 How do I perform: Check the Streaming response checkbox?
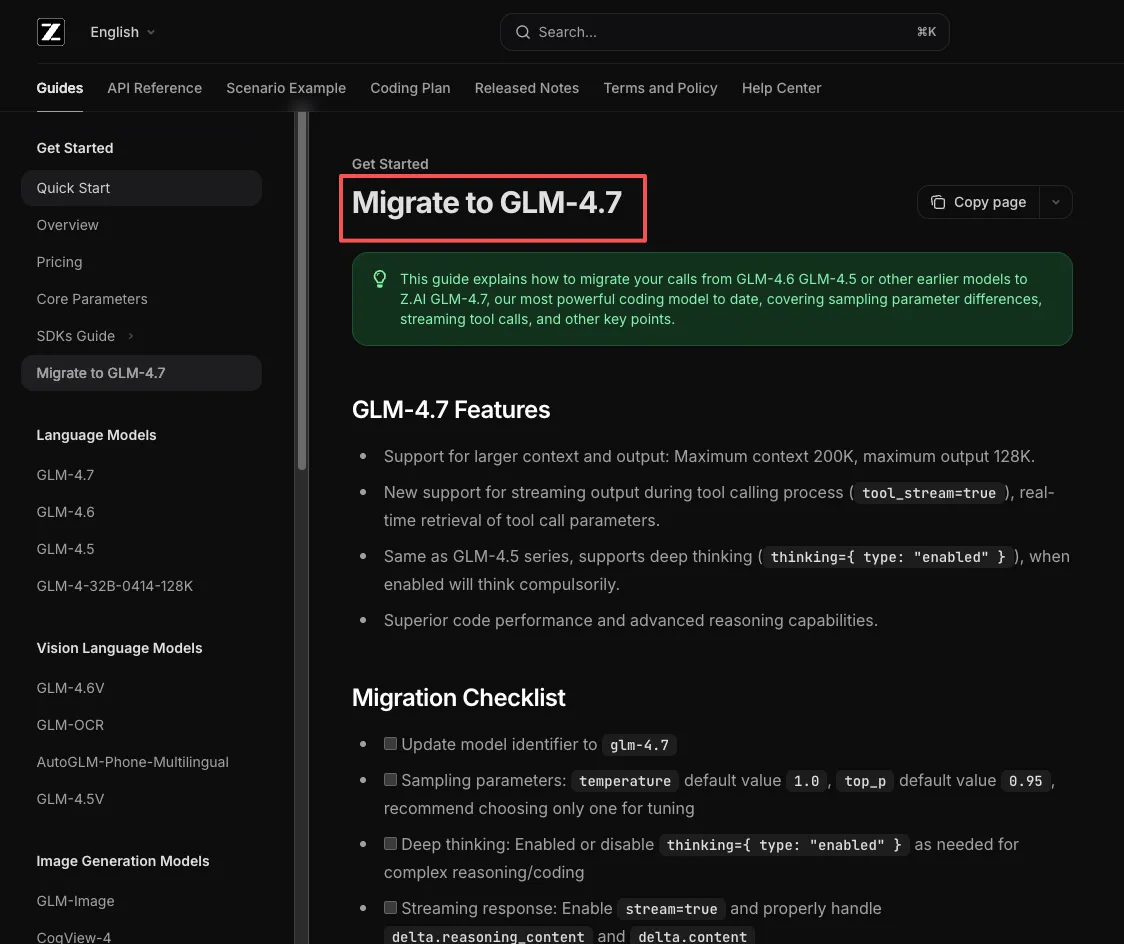pos(391,908)
